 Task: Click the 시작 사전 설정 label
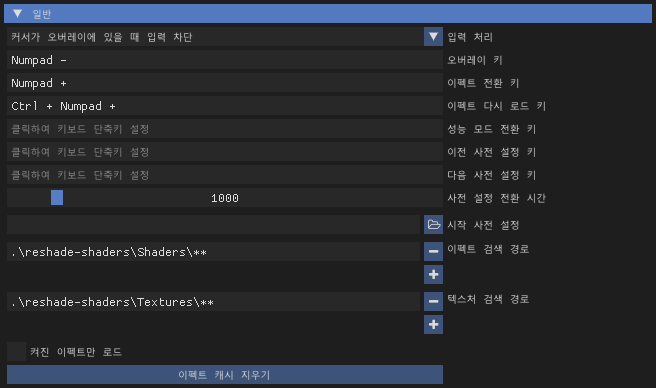483,225
